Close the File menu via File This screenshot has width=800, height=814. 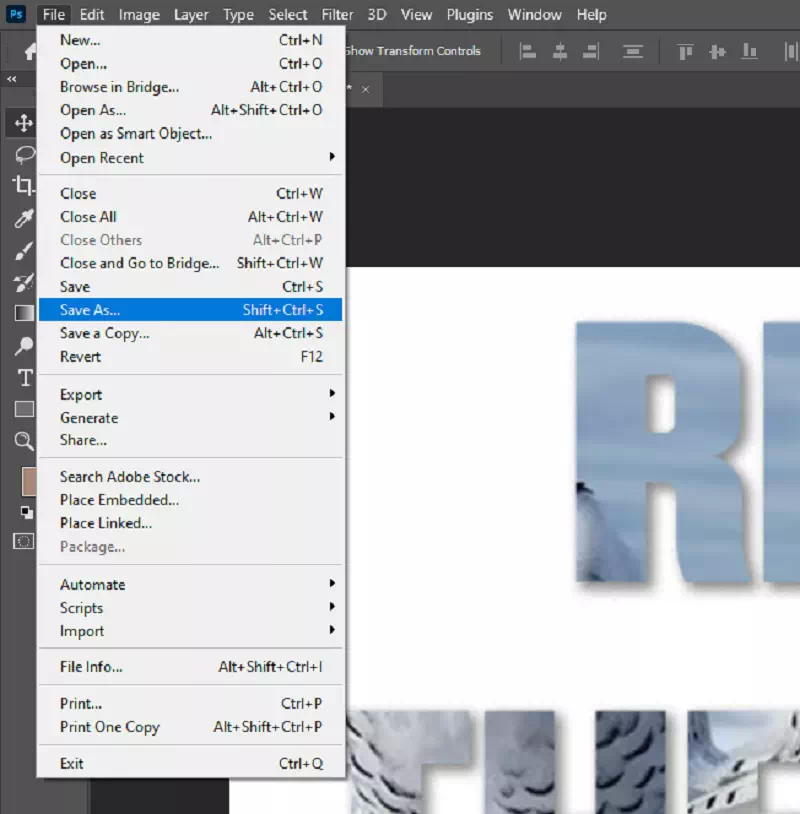(53, 15)
